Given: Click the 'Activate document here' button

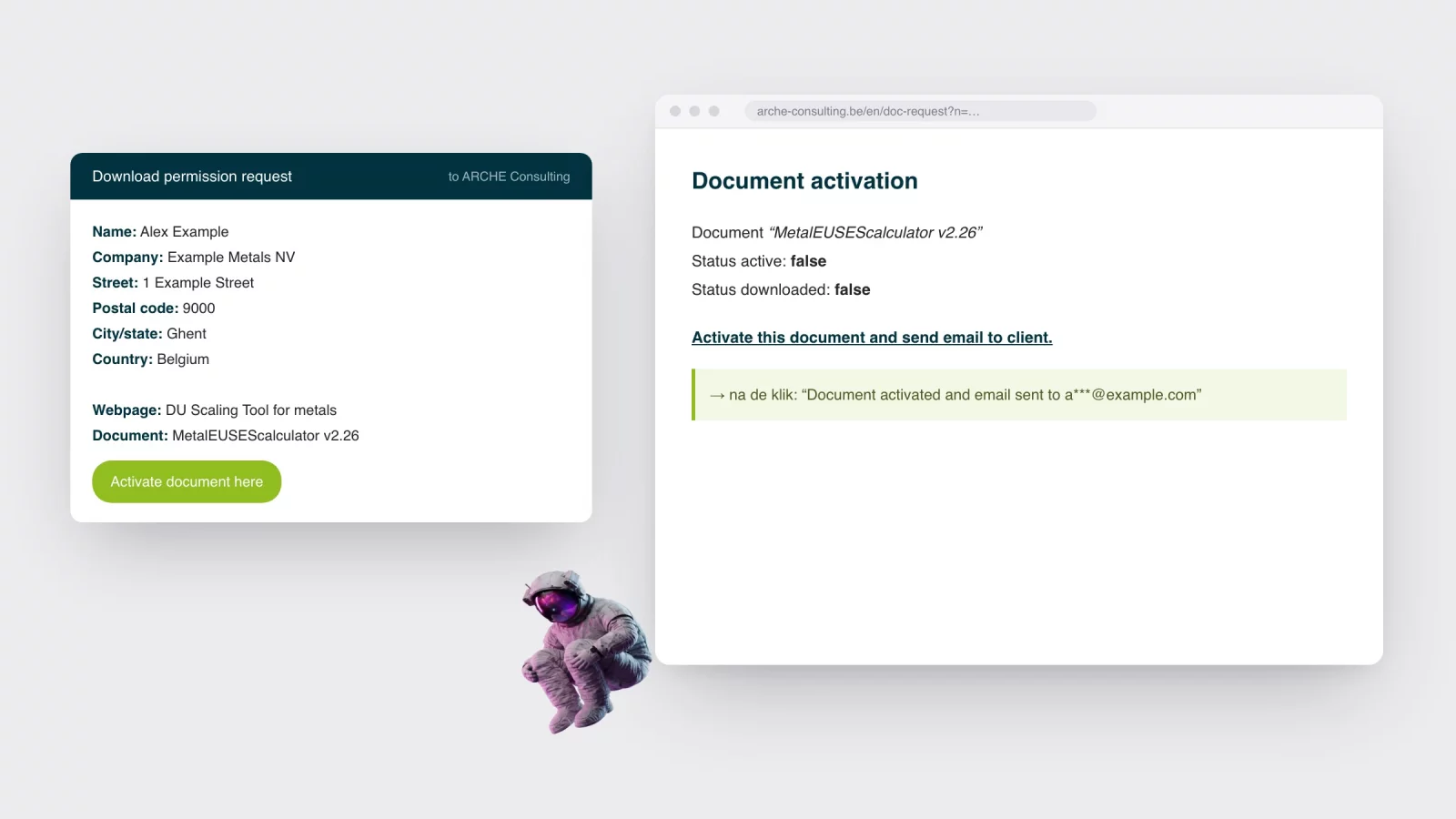Looking at the screenshot, I should tap(187, 481).
